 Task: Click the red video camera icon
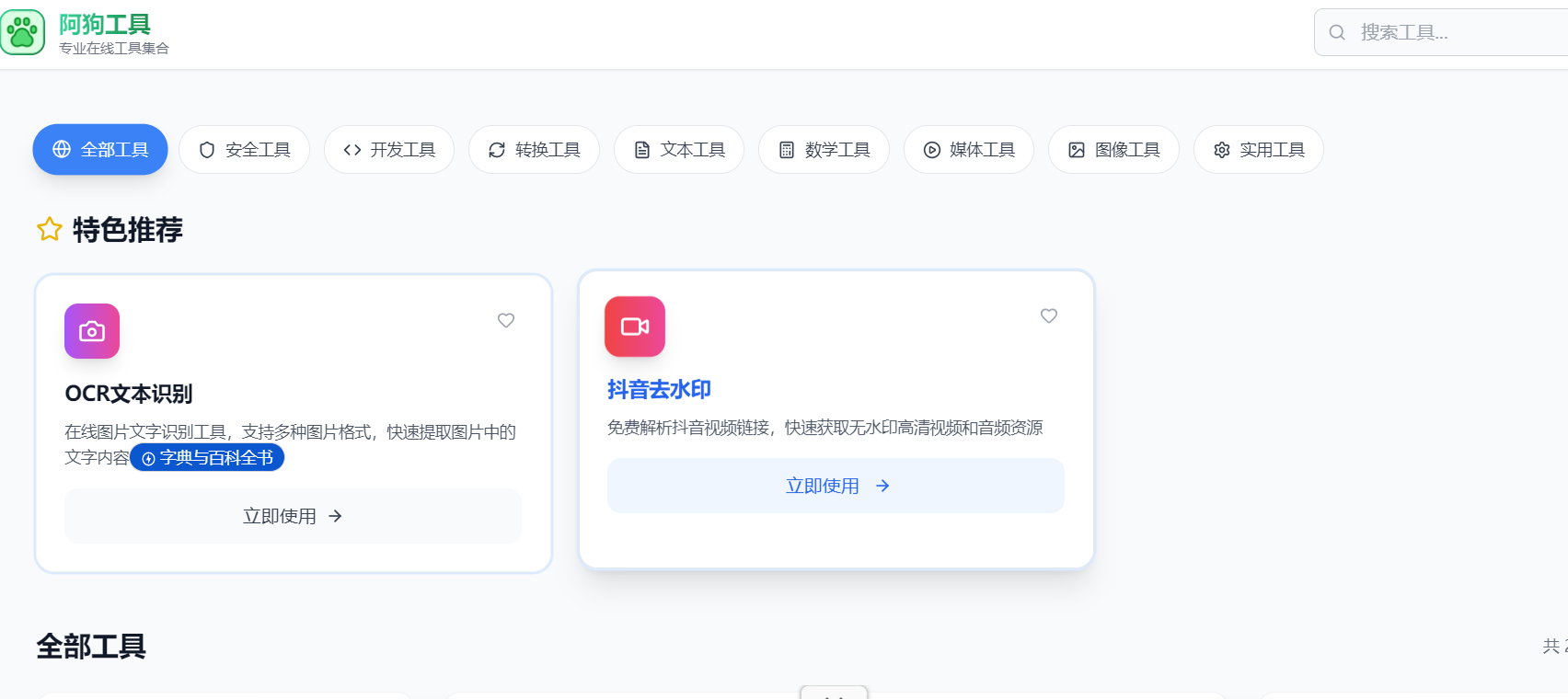[x=635, y=327]
